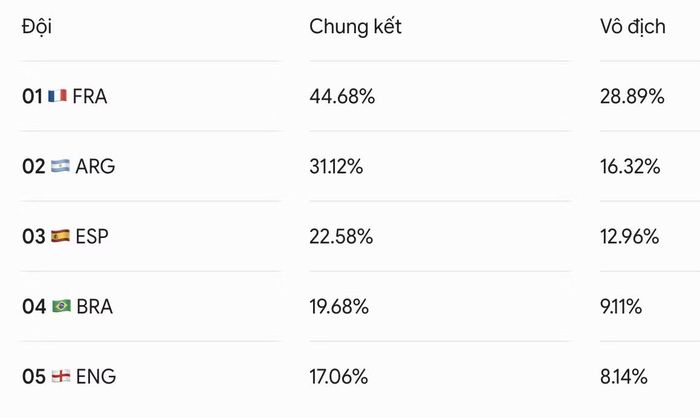Open the ESP team entry

(65, 236)
